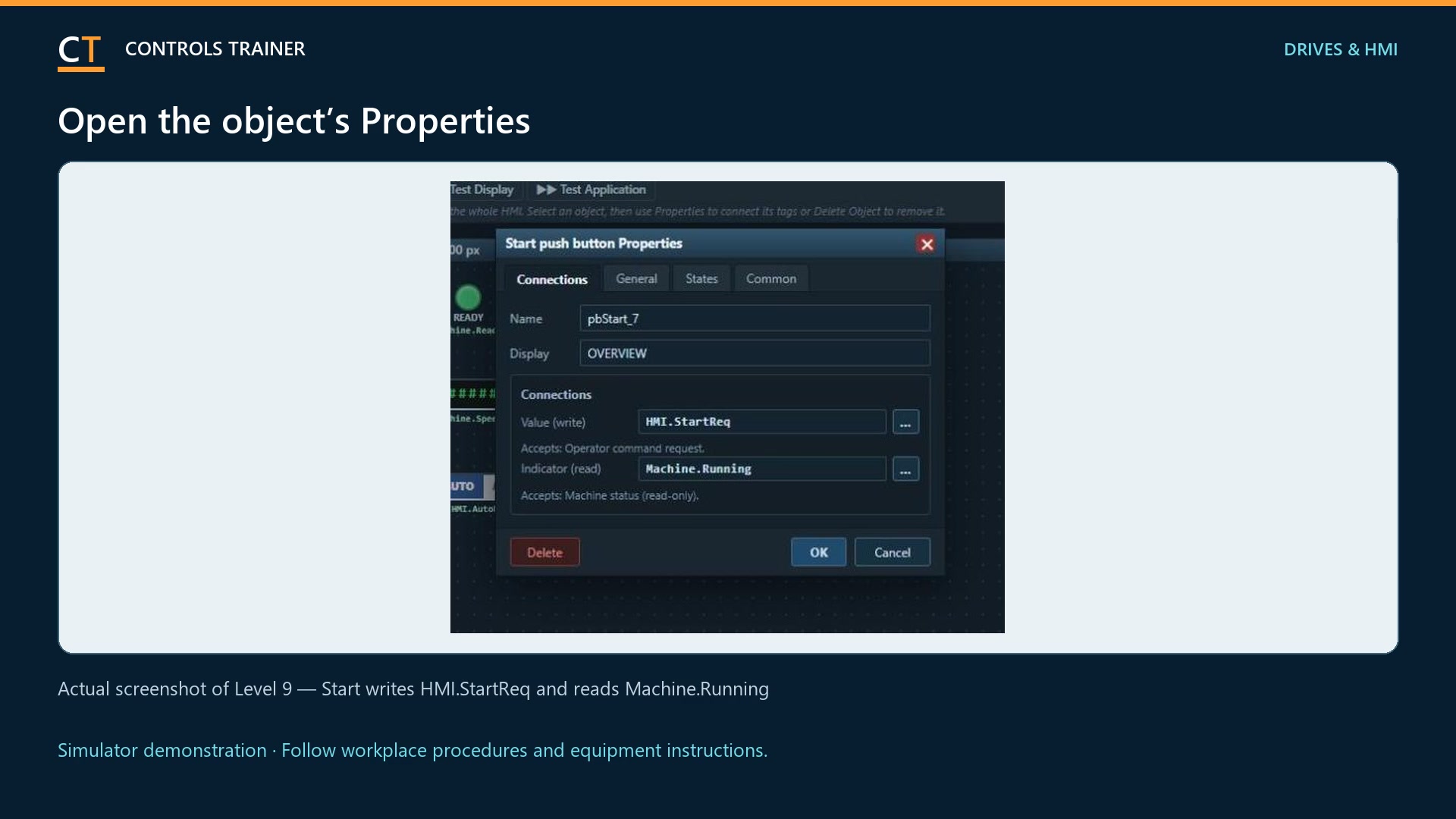Open the States tab

pos(701,278)
